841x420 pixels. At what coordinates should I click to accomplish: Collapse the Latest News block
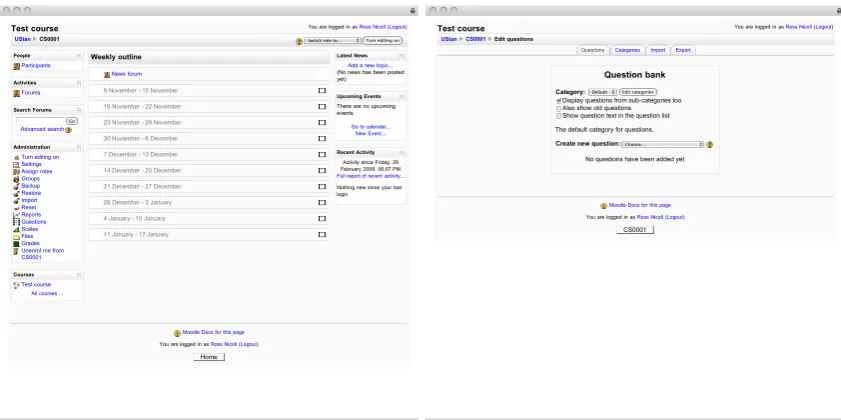click(402, 56)
